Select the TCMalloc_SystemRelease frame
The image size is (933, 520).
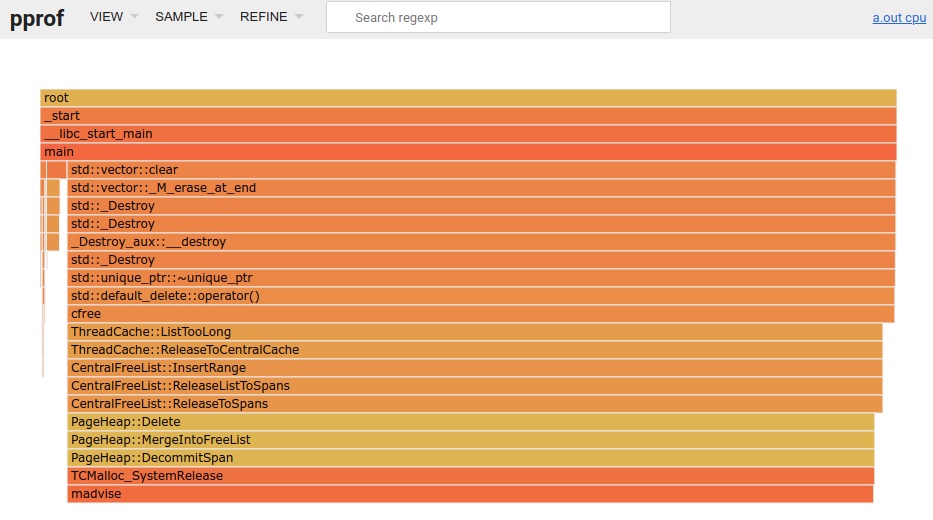tap(471, 476)
